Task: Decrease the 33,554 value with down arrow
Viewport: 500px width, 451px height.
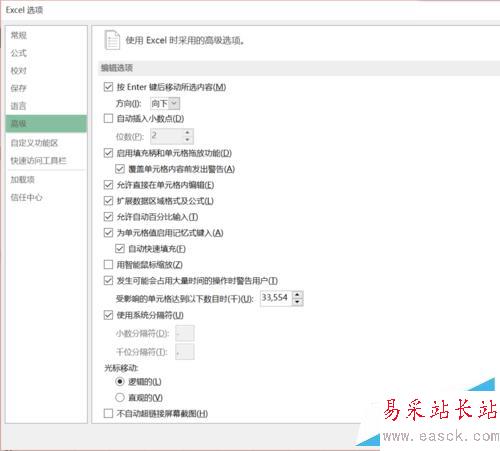Action: (297, 302)
